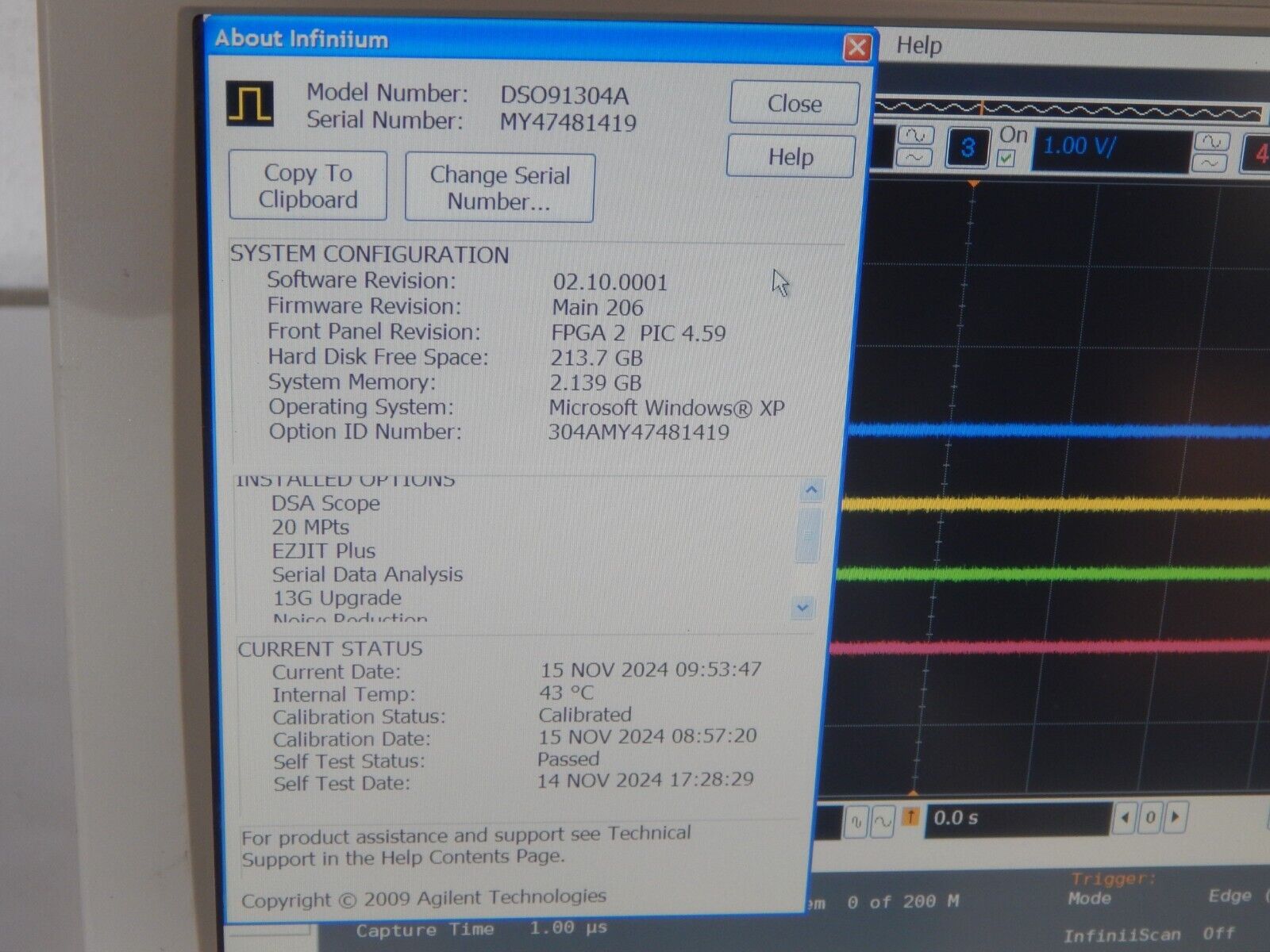Viewport: 1270px width, 952px height.
Task: Open the Help menu
Action: (918, 47)
